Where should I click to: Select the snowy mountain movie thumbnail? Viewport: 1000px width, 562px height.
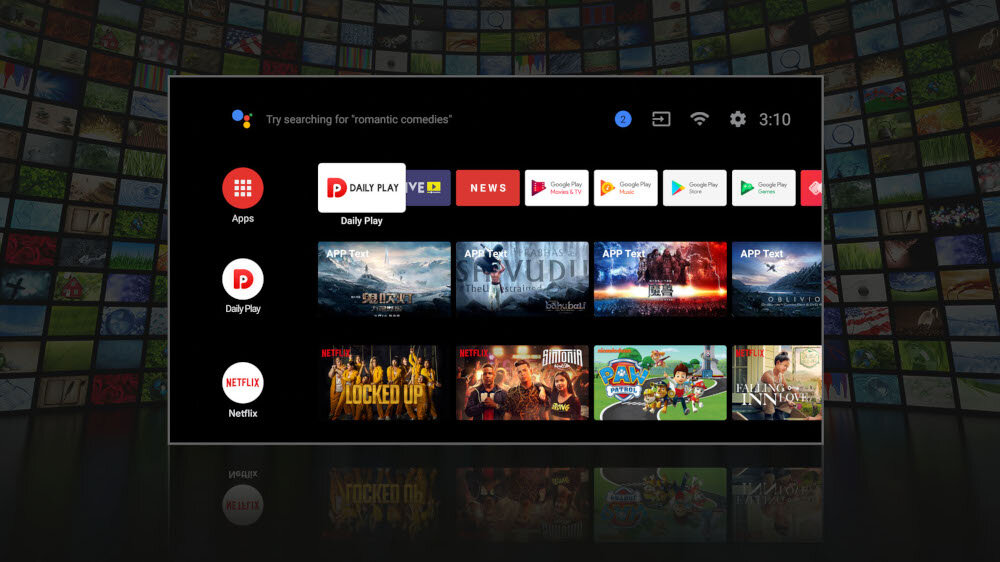[385, 279]
